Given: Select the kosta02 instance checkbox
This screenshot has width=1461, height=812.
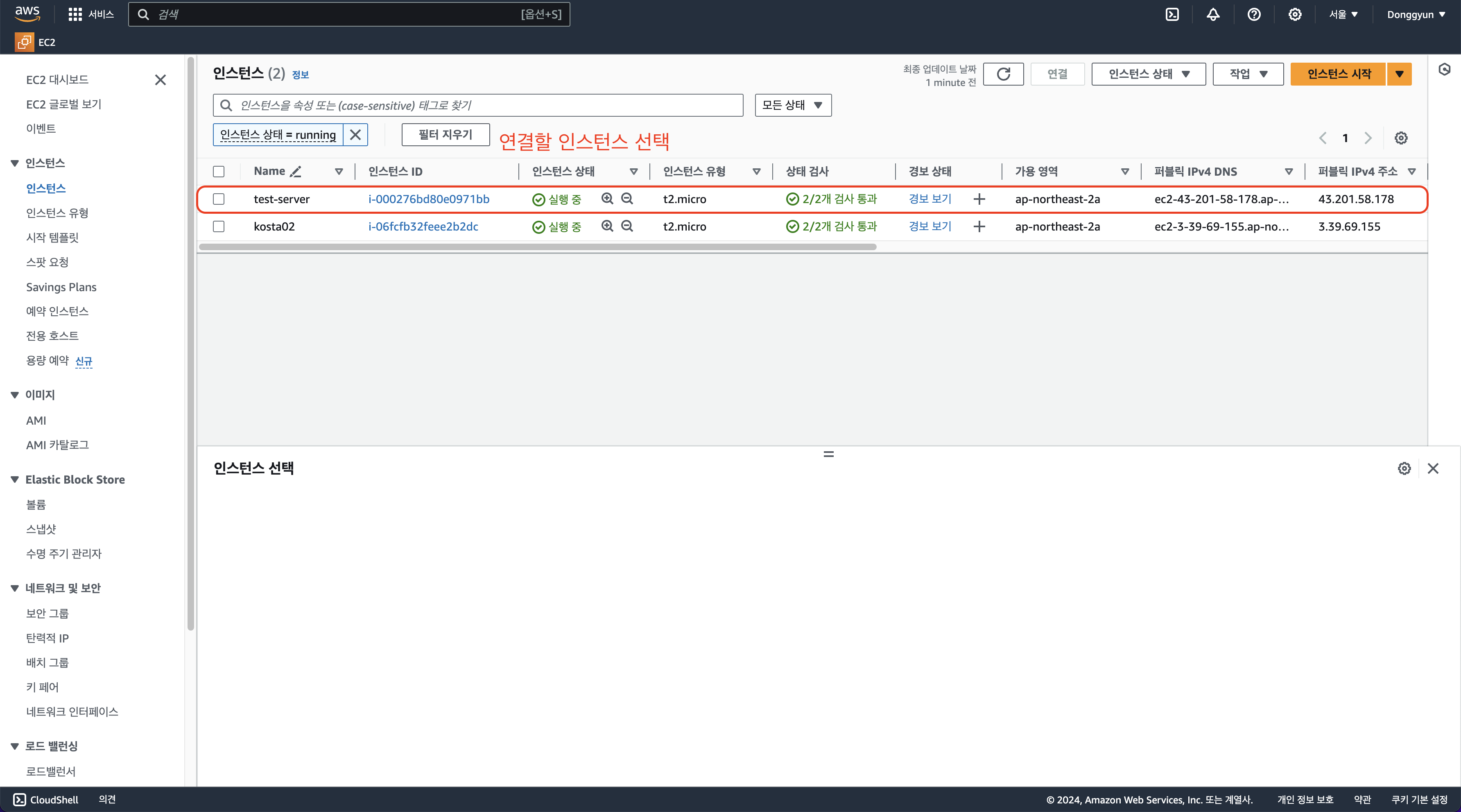Looking at the screenshot, I should [219, 227].
